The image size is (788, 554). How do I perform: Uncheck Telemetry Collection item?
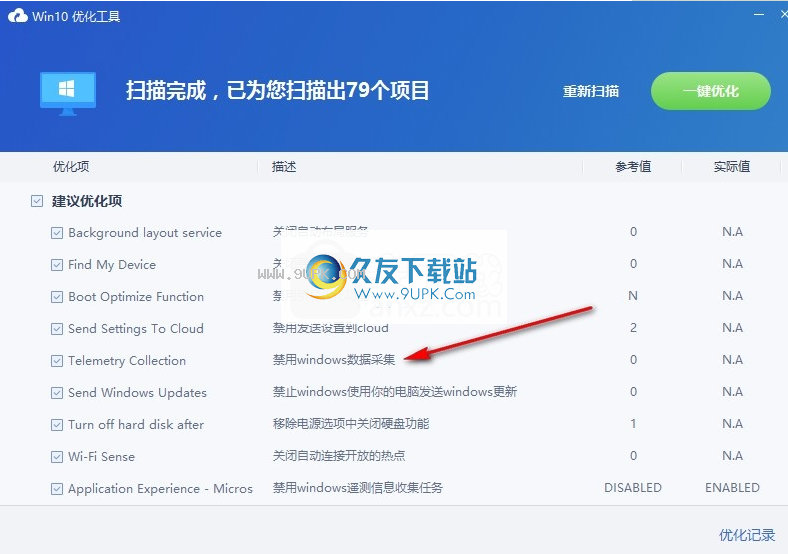[57, 361]
